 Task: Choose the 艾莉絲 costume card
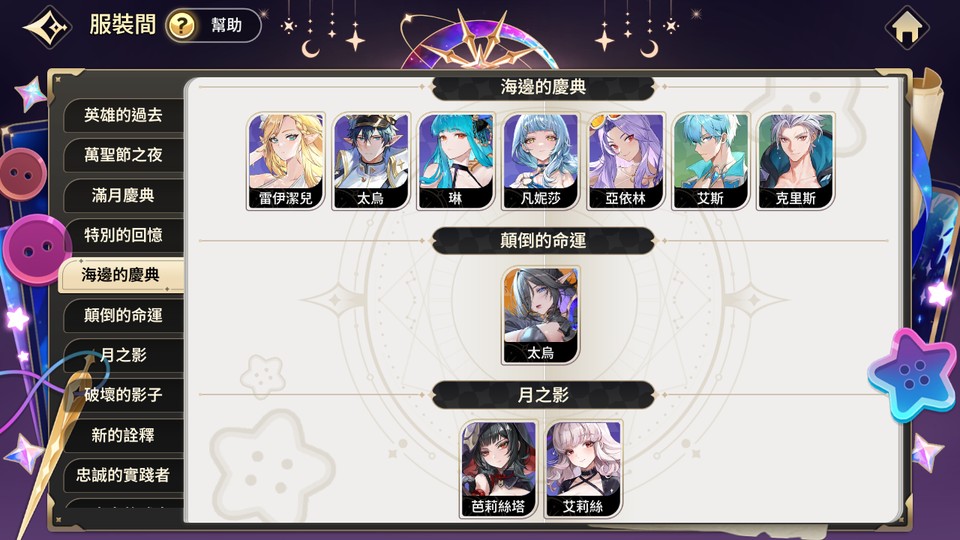point(583,470)
